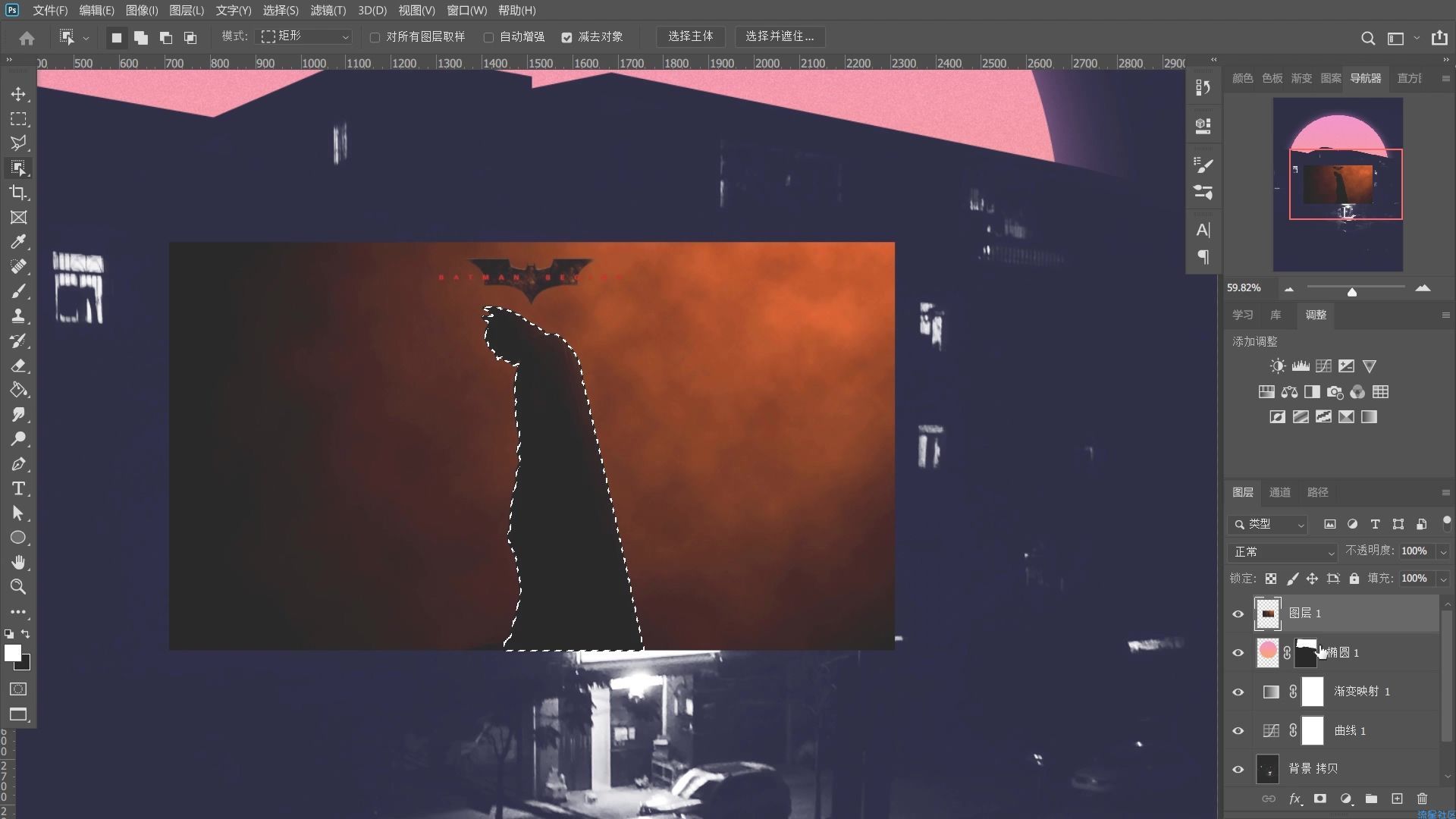Select the Brush tool
Screen dimensions: 1456x819
[18, 291]
